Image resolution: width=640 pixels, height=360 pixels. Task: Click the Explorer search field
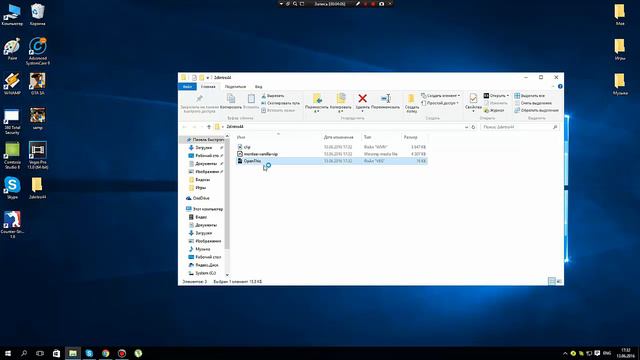coord(519,127)
